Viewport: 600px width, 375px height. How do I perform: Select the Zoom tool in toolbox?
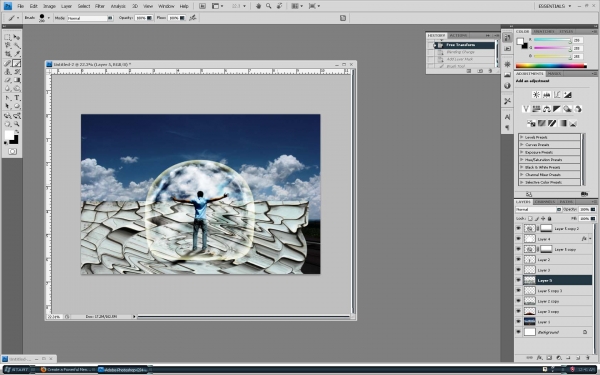[16, 124]
